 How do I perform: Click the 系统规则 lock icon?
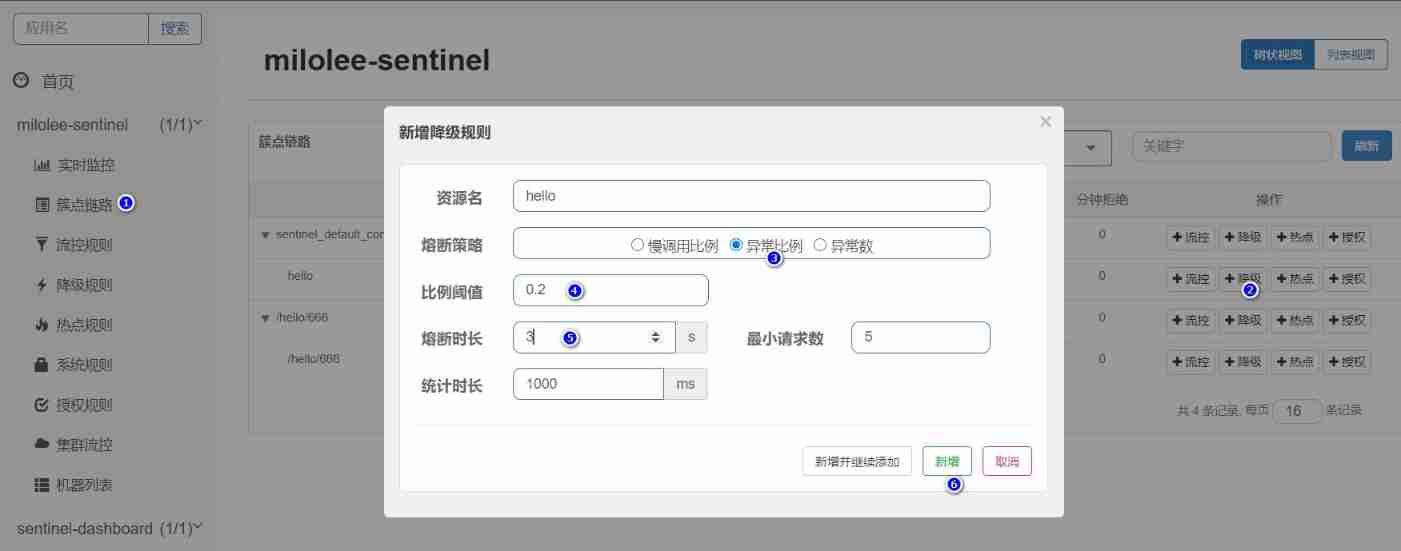(x=42, y=365)
